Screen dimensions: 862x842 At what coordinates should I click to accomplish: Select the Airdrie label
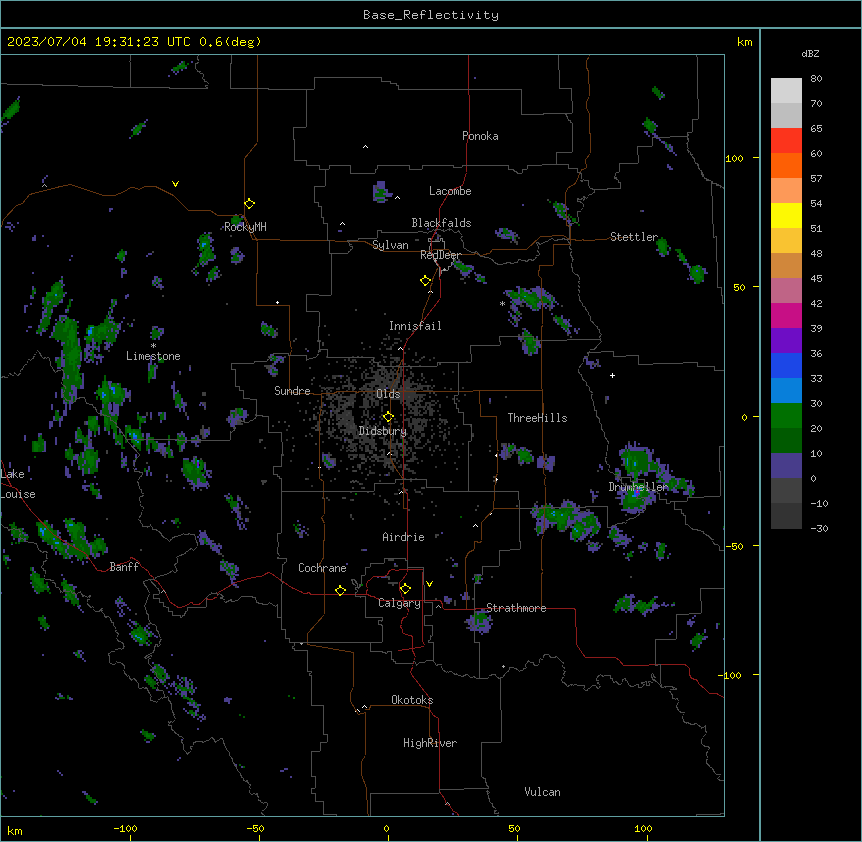pos(403,537)
